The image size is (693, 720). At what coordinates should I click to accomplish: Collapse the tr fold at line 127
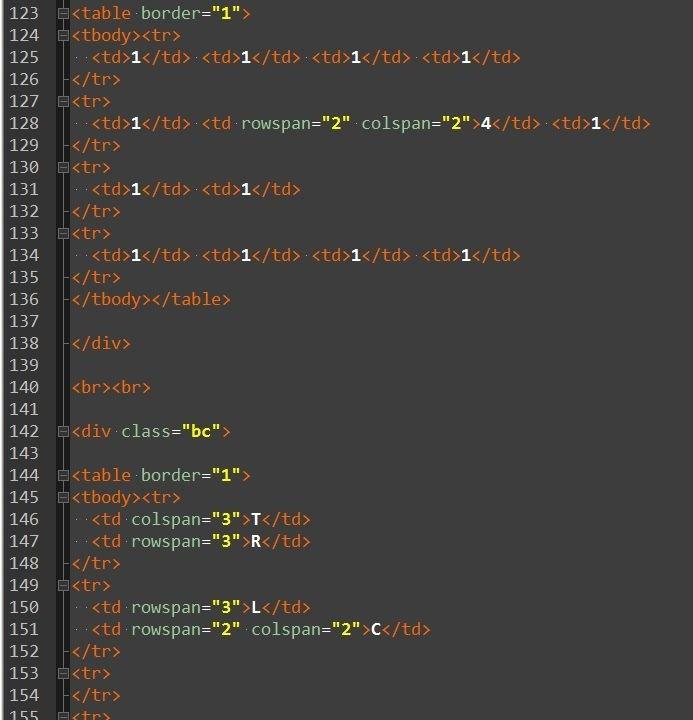tap(63, 101)
